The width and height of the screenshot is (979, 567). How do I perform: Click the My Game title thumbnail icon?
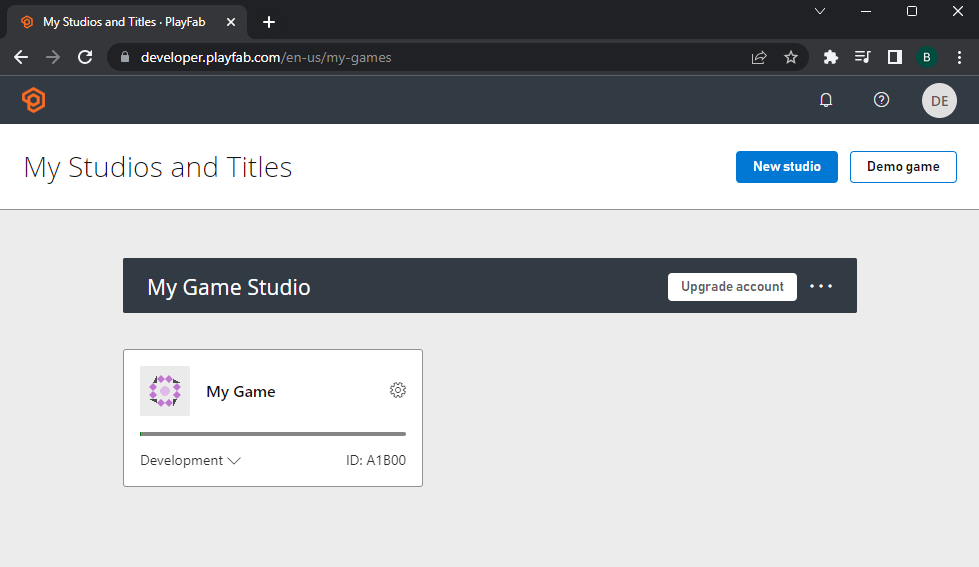(x=165, y=391)
